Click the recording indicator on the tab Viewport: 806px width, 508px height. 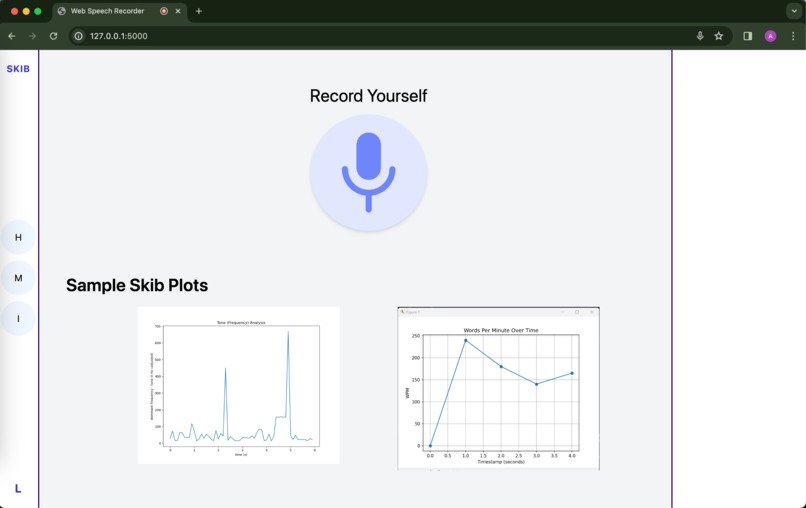(164, 11)
